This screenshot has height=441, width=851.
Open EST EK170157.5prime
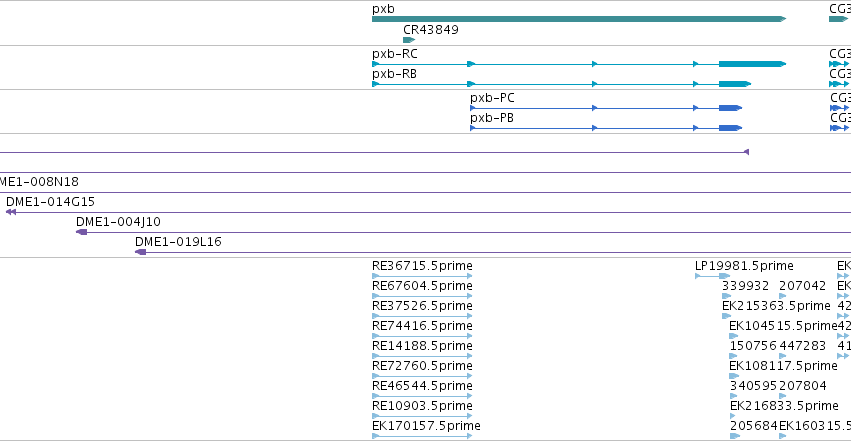(x=422, y=436)
